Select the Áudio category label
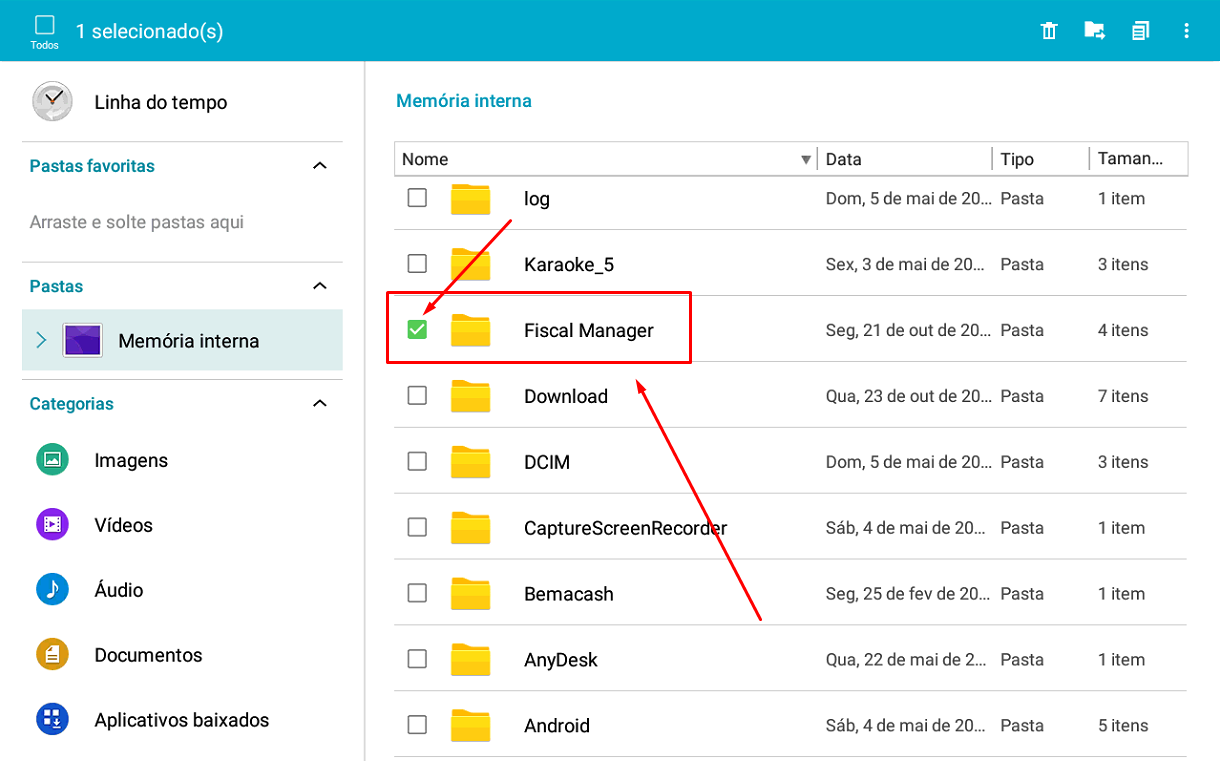Viewport: 1220px width, 761px height. [x=119, y=590]
